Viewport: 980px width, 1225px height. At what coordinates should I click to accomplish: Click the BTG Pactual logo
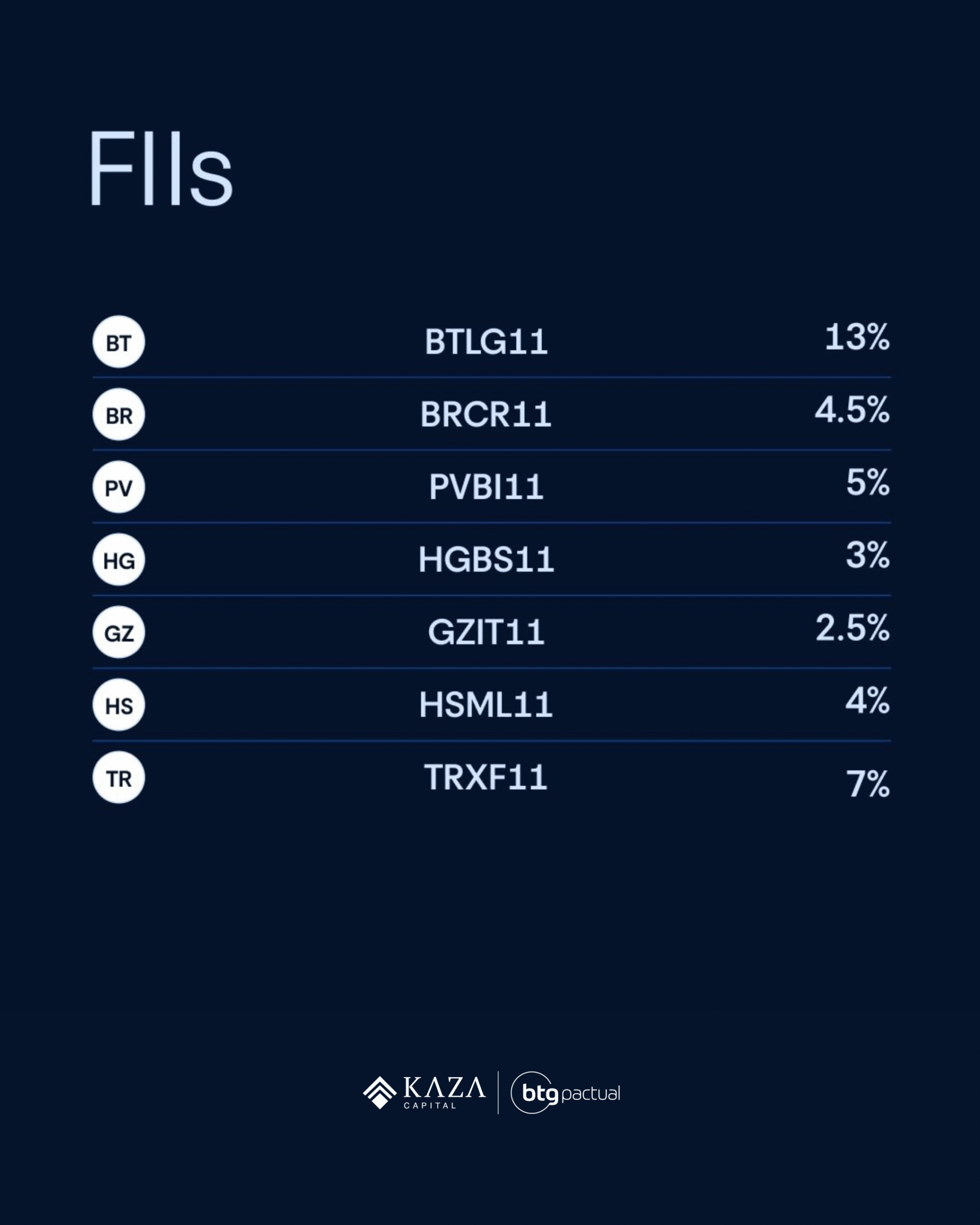565,1092
